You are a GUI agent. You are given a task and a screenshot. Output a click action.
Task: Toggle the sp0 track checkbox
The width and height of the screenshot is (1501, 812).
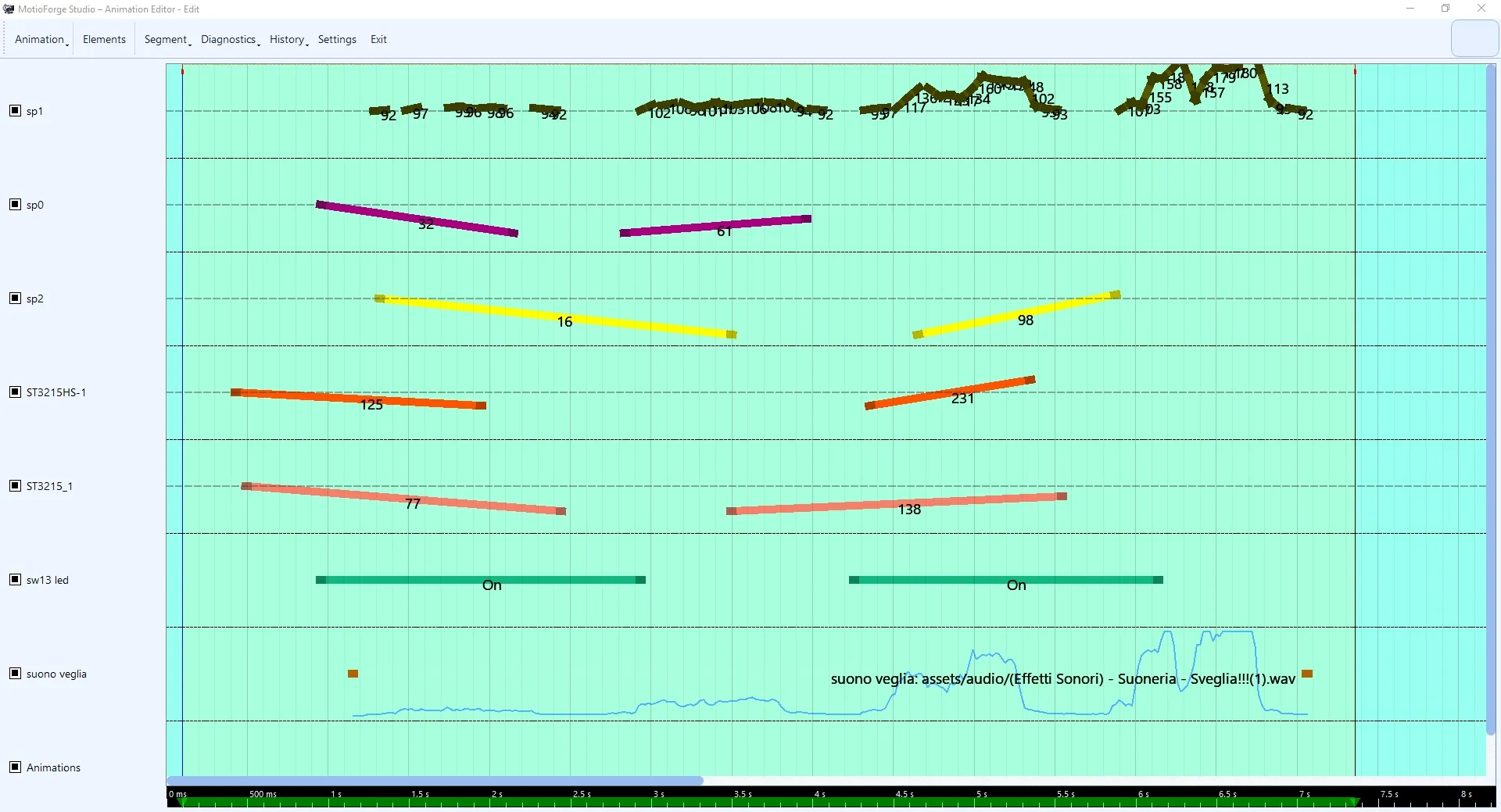click(15, 204)
